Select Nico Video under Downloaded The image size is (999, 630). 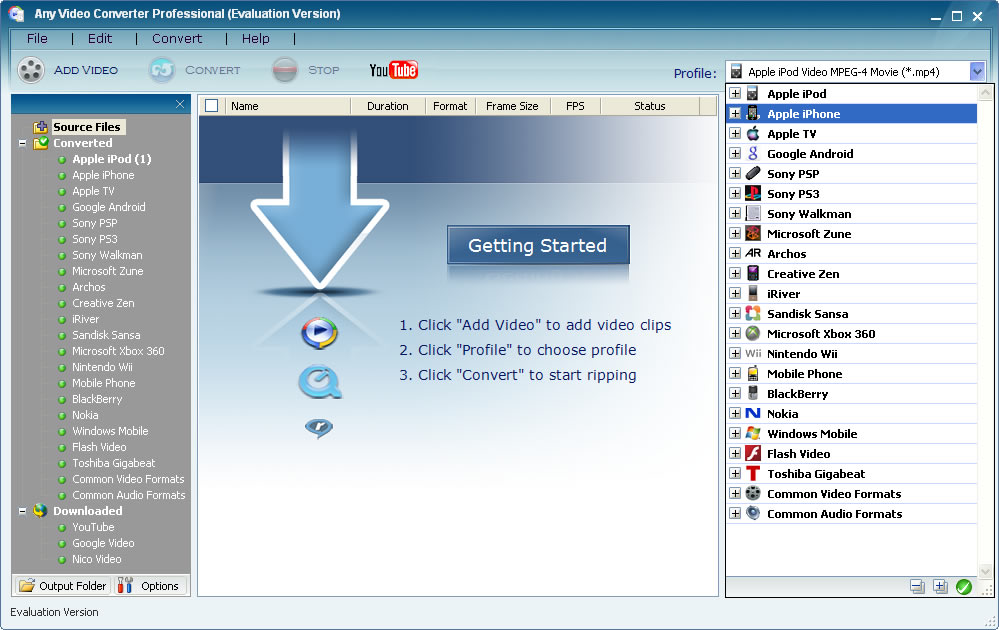[96, 559]
